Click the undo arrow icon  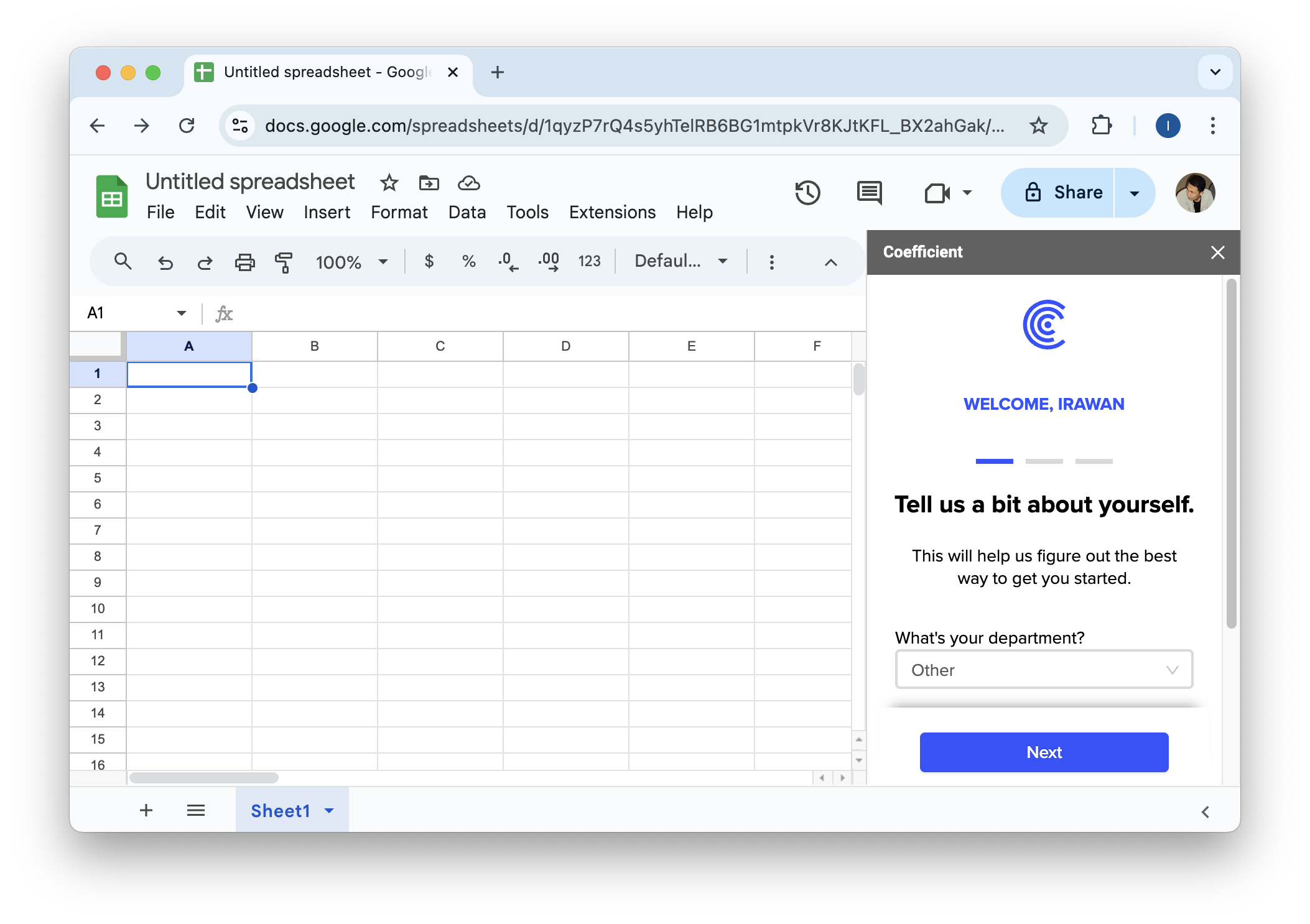(165, 262)
